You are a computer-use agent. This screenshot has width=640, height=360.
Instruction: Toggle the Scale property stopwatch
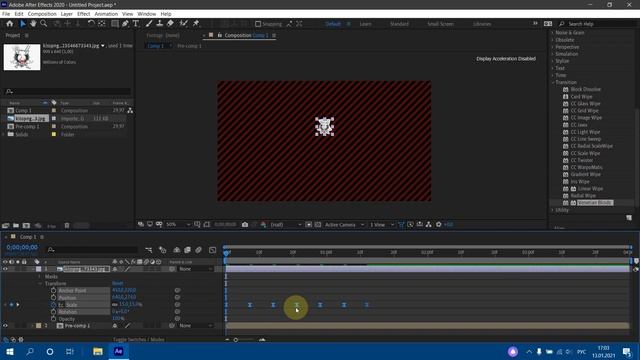pyautogui.click(x=53, y=304)
